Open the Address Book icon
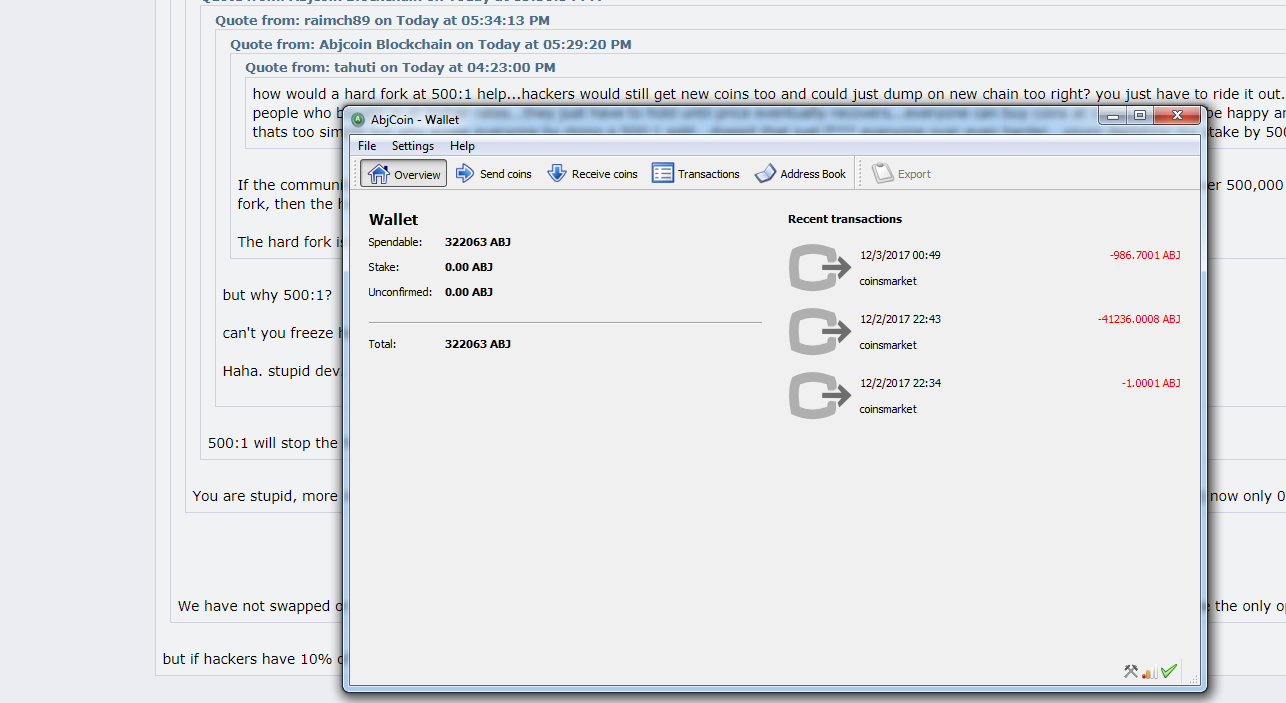This screenshot has width=1286, height=703. pos(765,173)
